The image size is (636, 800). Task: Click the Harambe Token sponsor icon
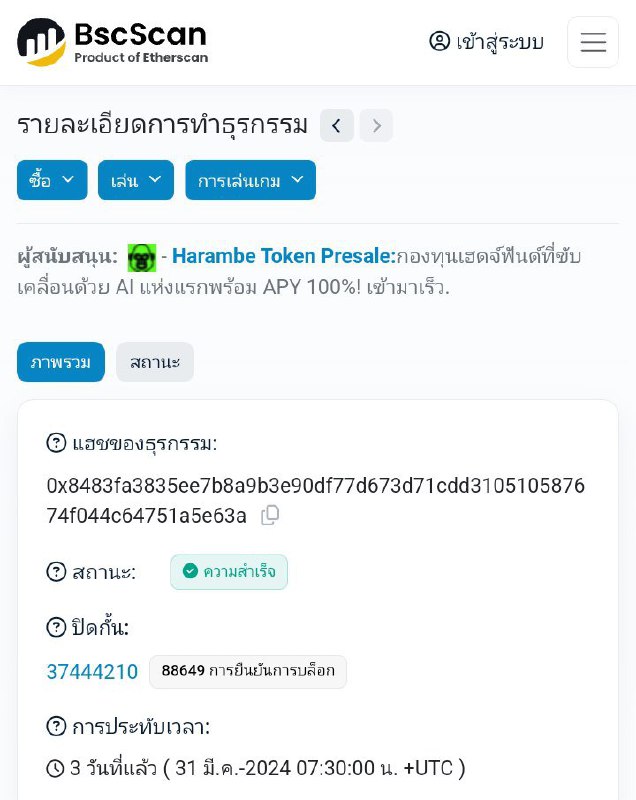(x=142, y=257)
